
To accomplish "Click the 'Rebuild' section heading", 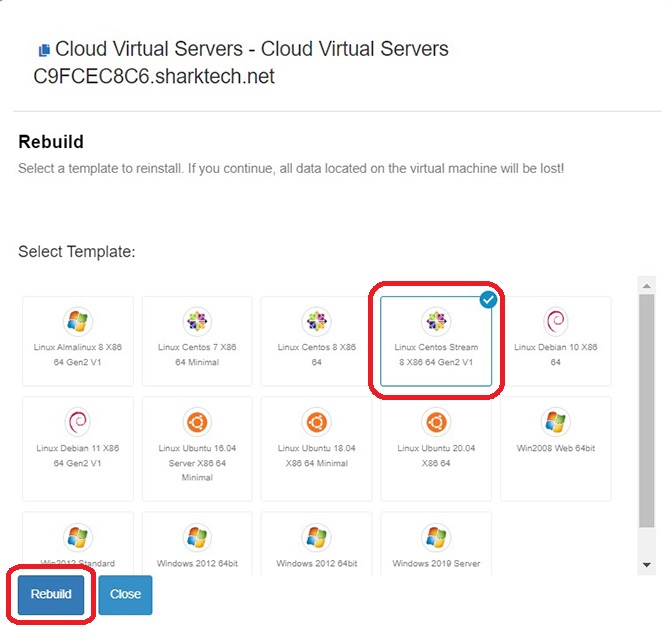I will tap(51, 142).
